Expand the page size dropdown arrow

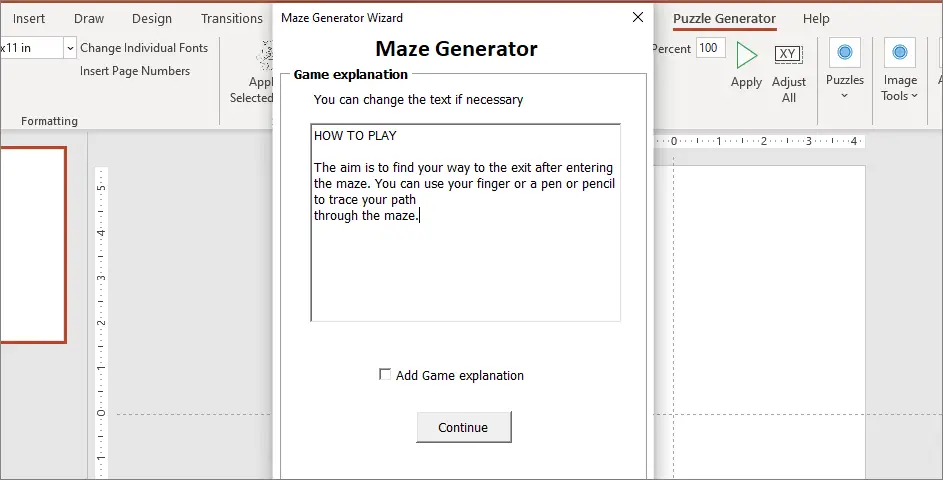[x=70, y=48]
